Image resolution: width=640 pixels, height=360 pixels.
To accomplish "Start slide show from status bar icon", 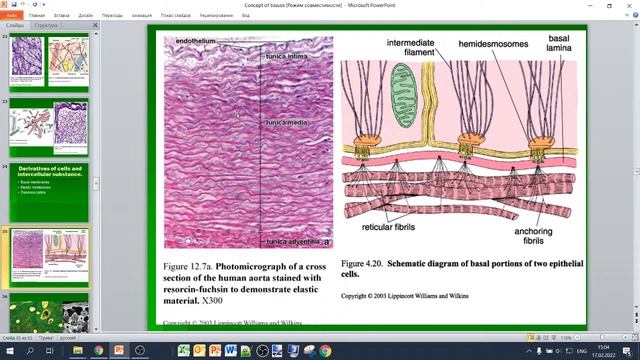I will tap(554, 338).
